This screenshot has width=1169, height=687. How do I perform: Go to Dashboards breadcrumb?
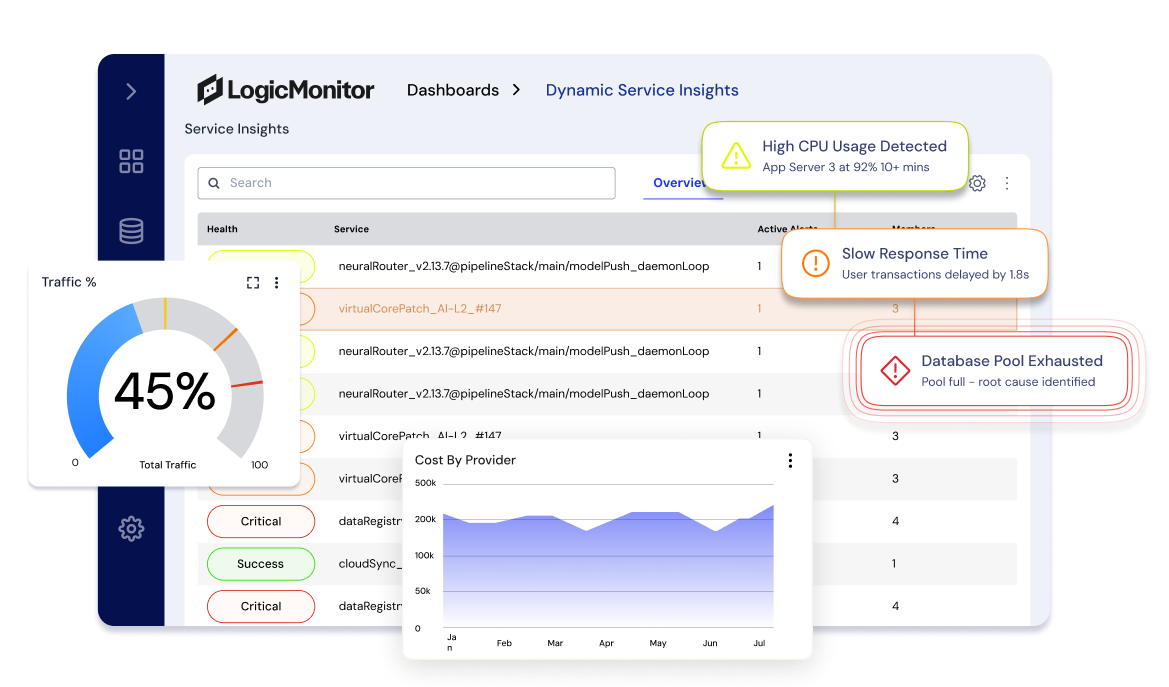point(452,90)
